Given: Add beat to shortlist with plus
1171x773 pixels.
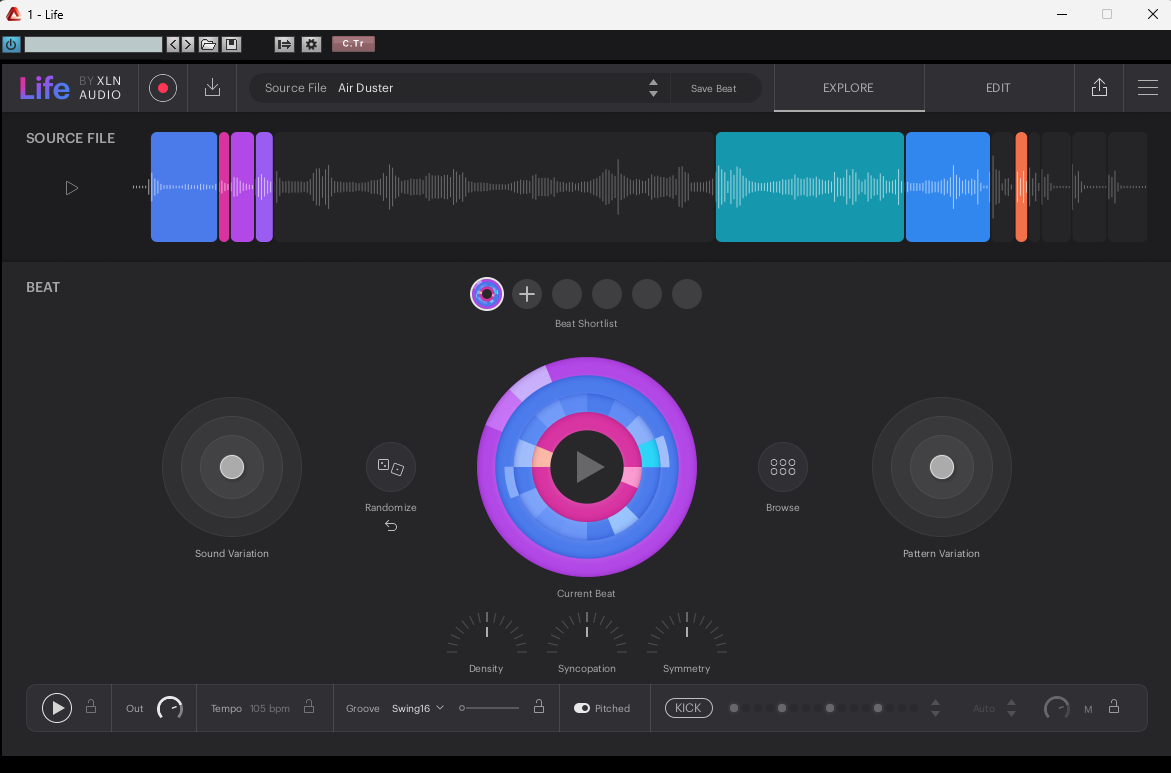Looking at the screenshot, I should click(527, 294).
